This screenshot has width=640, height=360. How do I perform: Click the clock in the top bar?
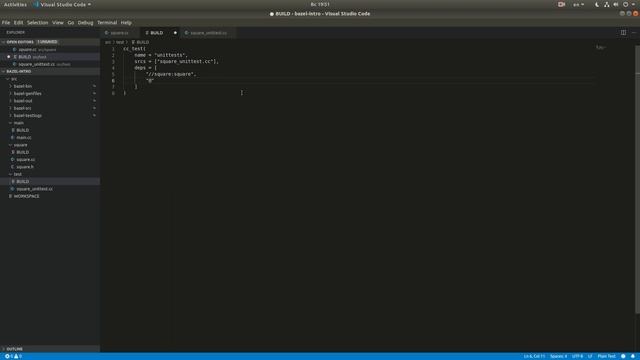[x=320, y=4]
